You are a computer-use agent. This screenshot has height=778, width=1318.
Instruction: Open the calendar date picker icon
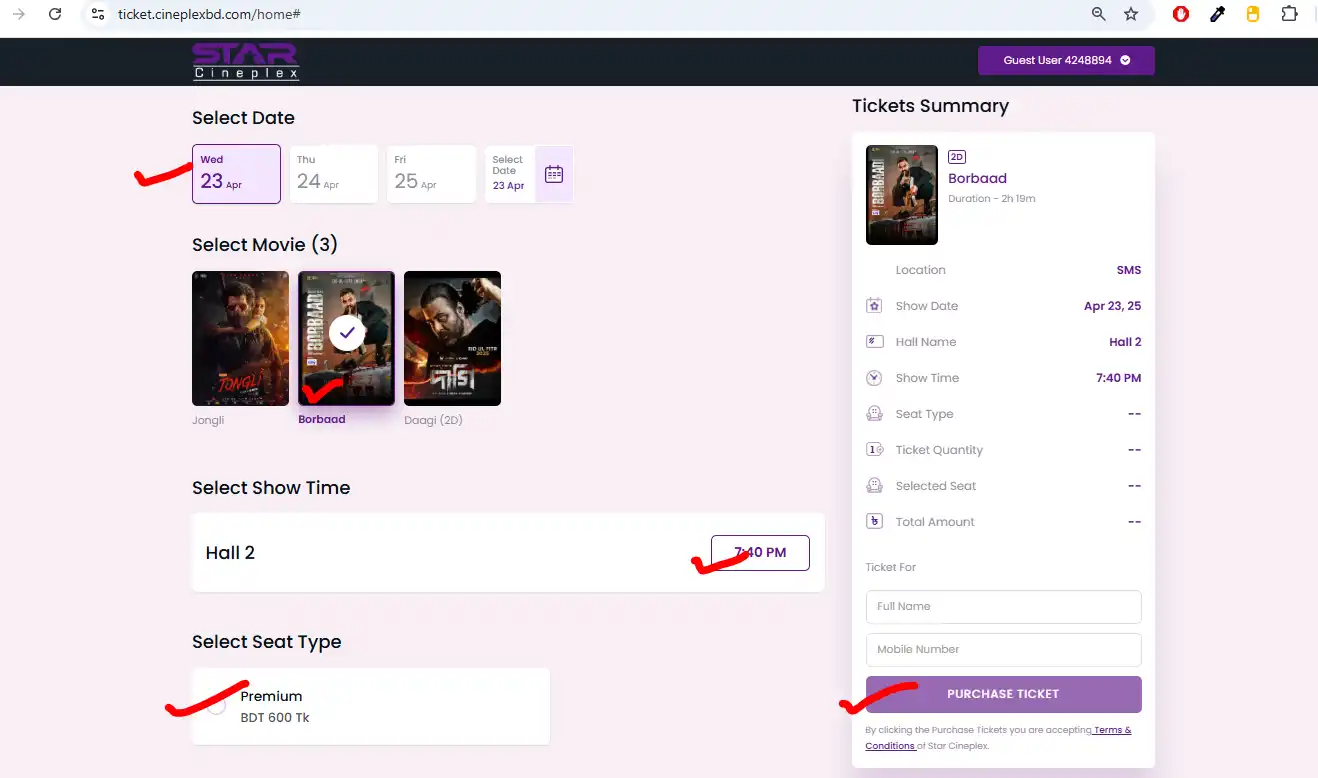[554, 174]
